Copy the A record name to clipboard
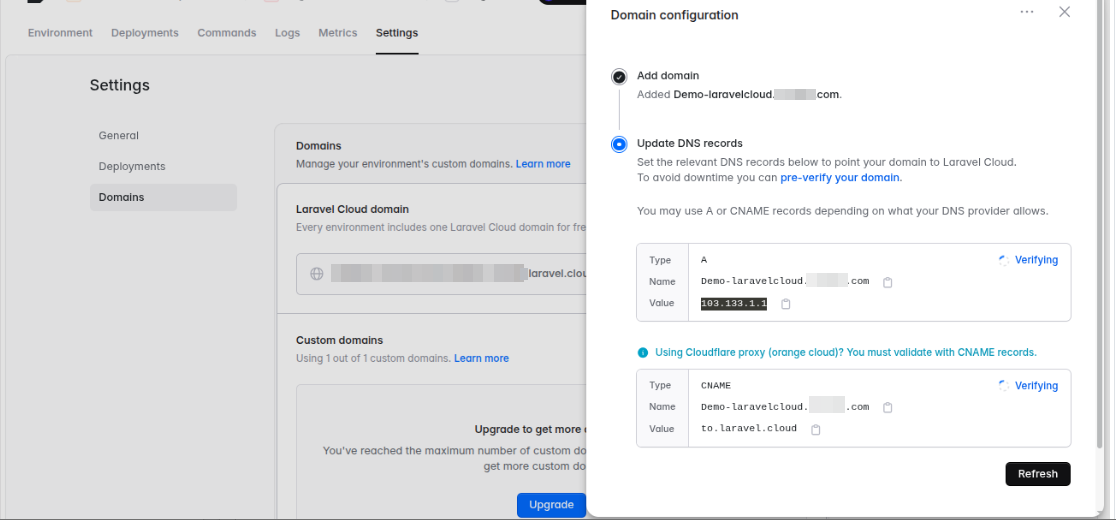 [x=888, y=282]
